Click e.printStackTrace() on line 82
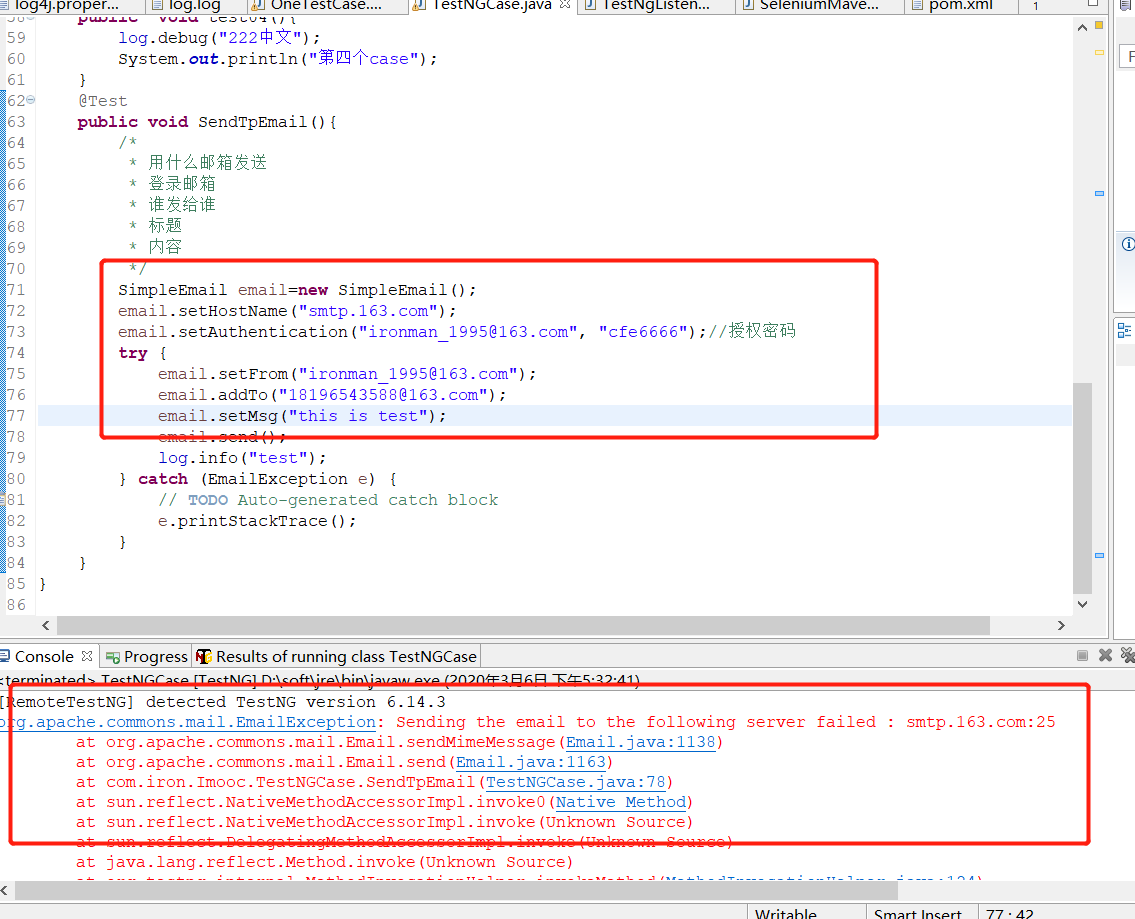 [257, 521]
